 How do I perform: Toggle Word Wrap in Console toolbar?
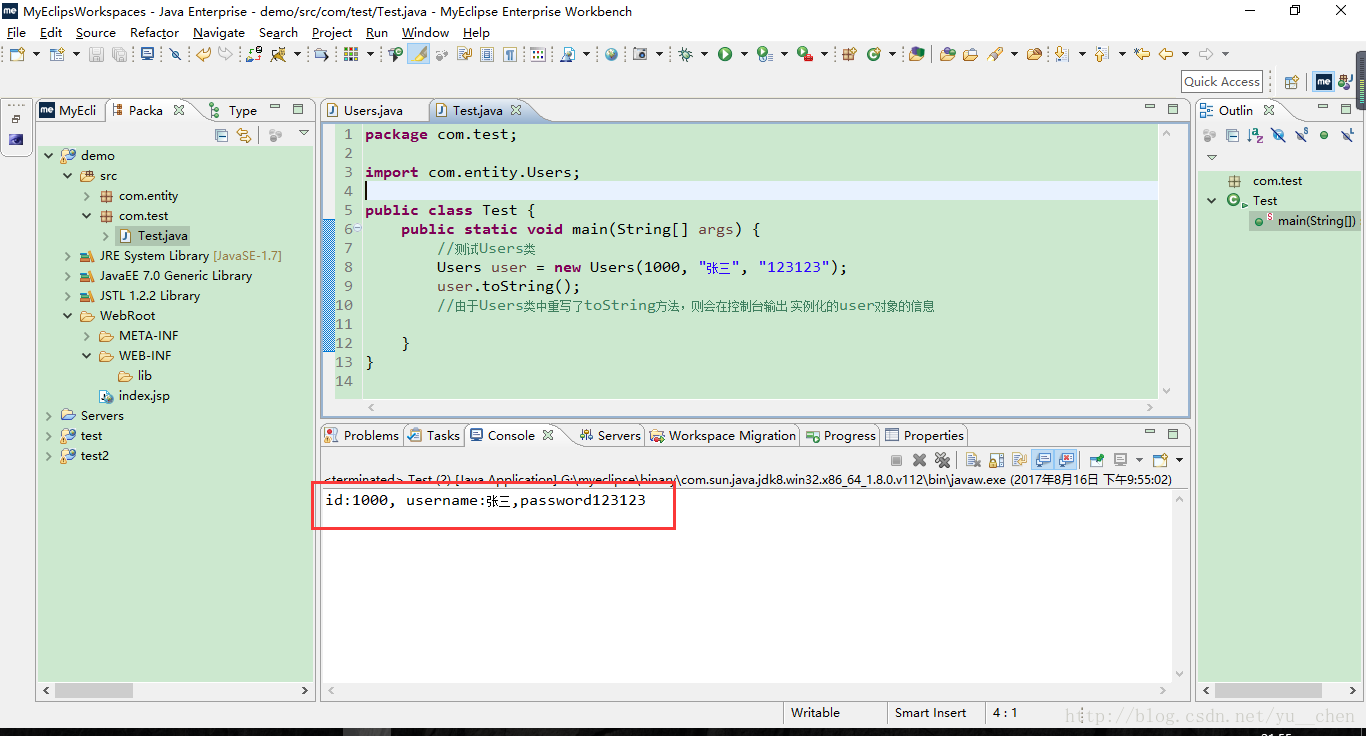click(x=1019, y=460)
